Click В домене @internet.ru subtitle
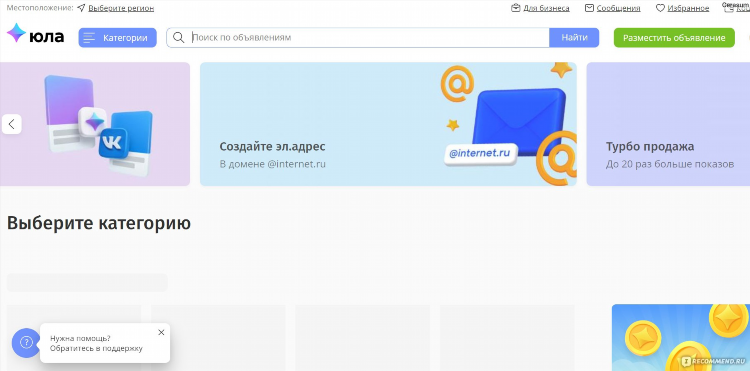Image resolution: width=750 pixels, height=371 pixels. (273, 164)
